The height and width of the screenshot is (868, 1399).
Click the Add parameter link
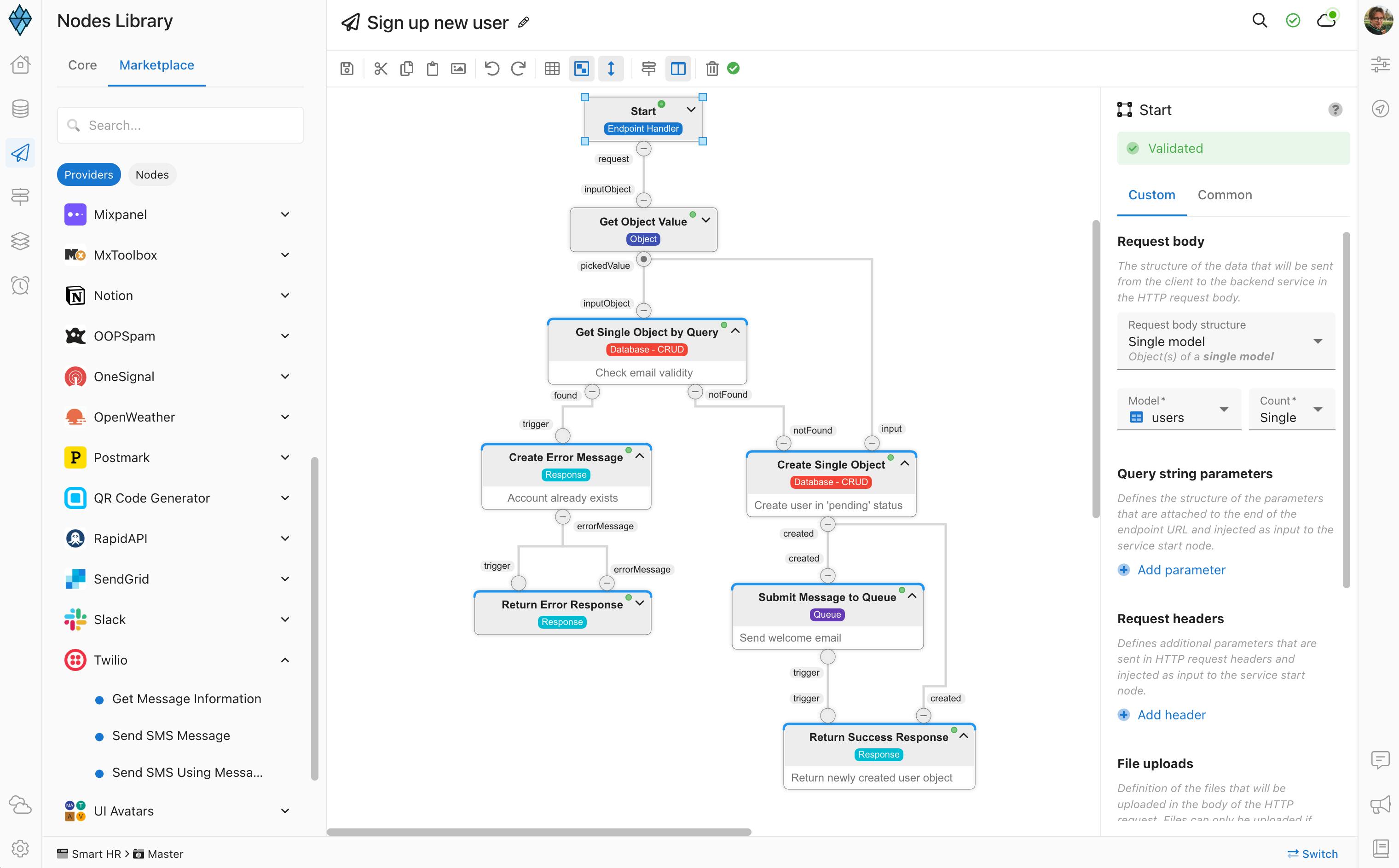[x=1181, y=570]
